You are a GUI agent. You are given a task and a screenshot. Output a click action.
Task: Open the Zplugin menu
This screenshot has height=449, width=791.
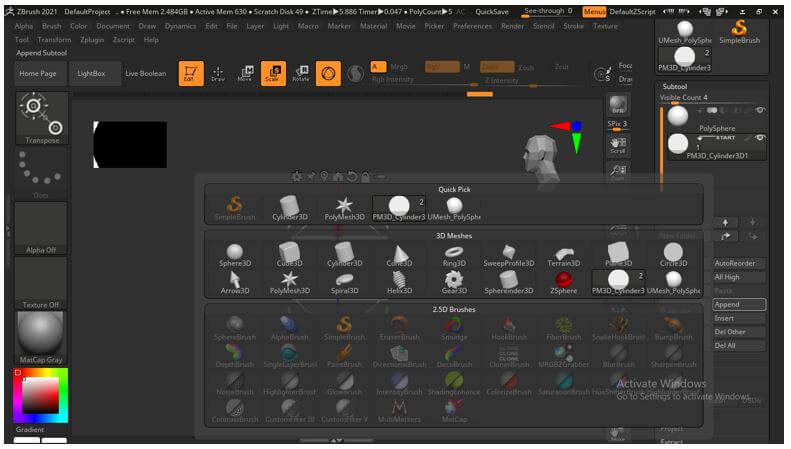pos(92,39)
